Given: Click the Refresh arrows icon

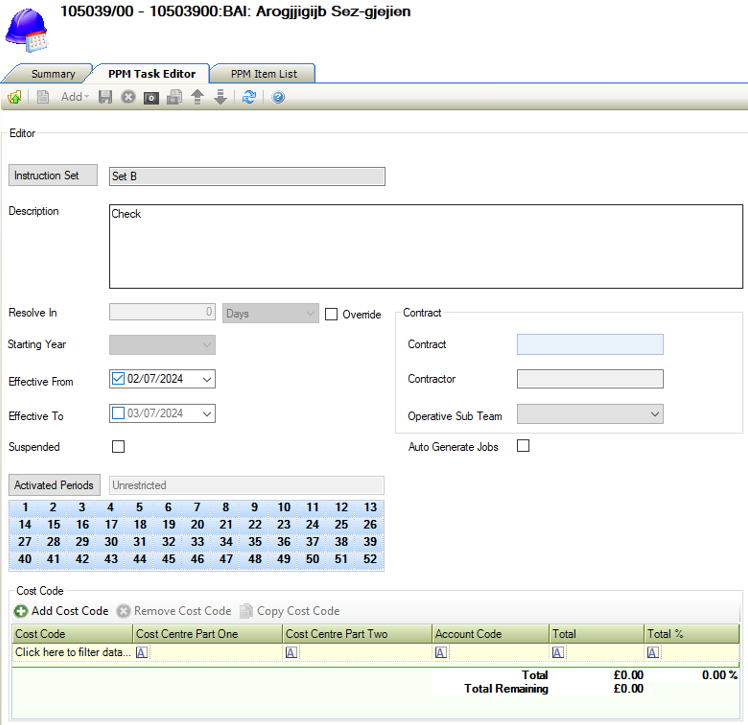Looking at the screenshot, I should pos(249,97).
